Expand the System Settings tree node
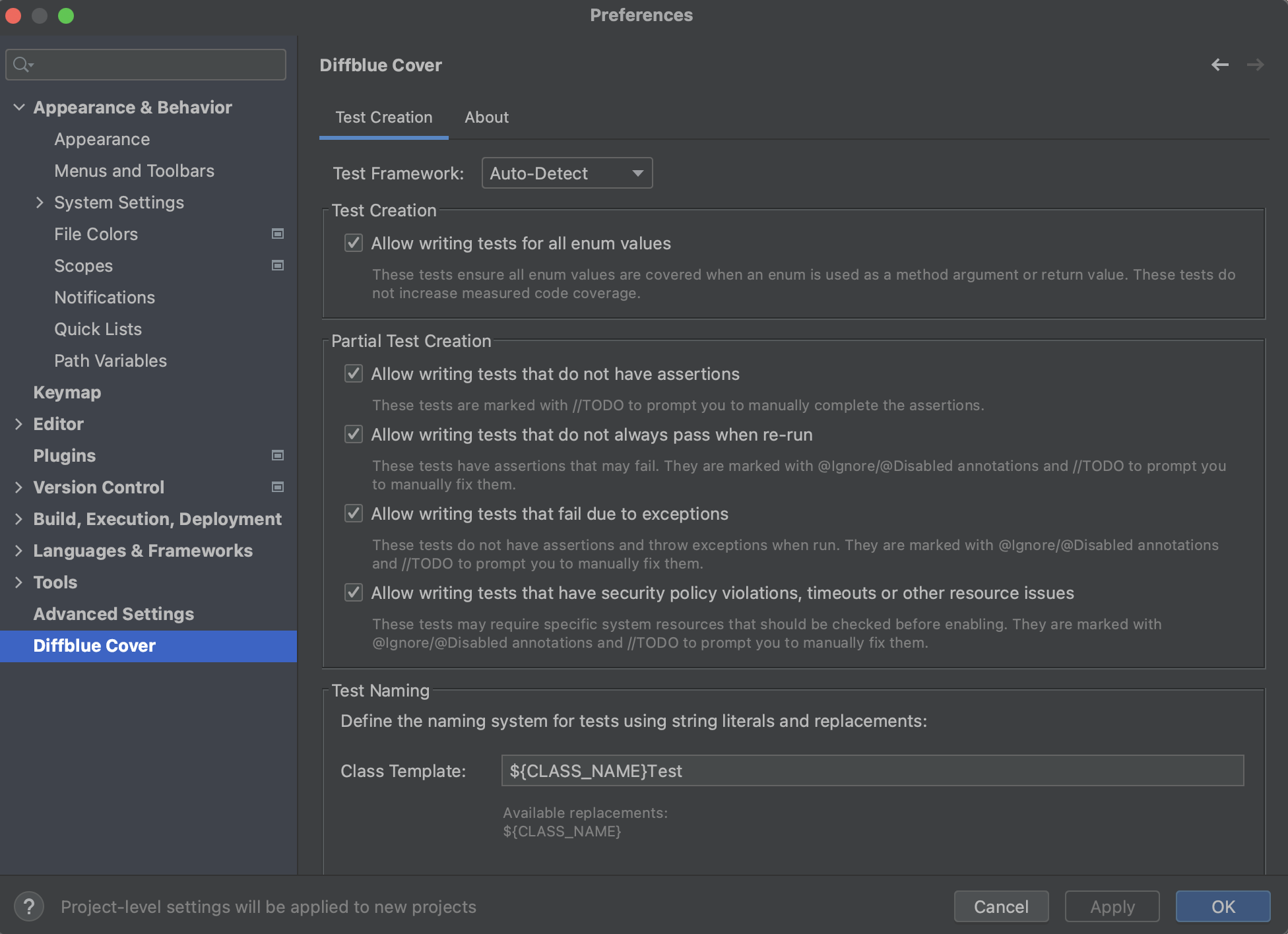1288x934 pixels. click(40, 202)
